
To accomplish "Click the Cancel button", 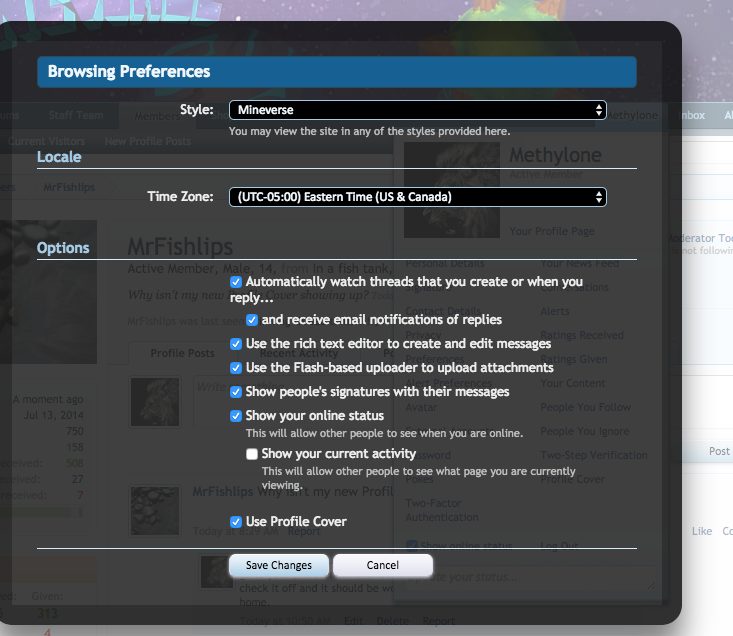I will (x=382, y=565).
